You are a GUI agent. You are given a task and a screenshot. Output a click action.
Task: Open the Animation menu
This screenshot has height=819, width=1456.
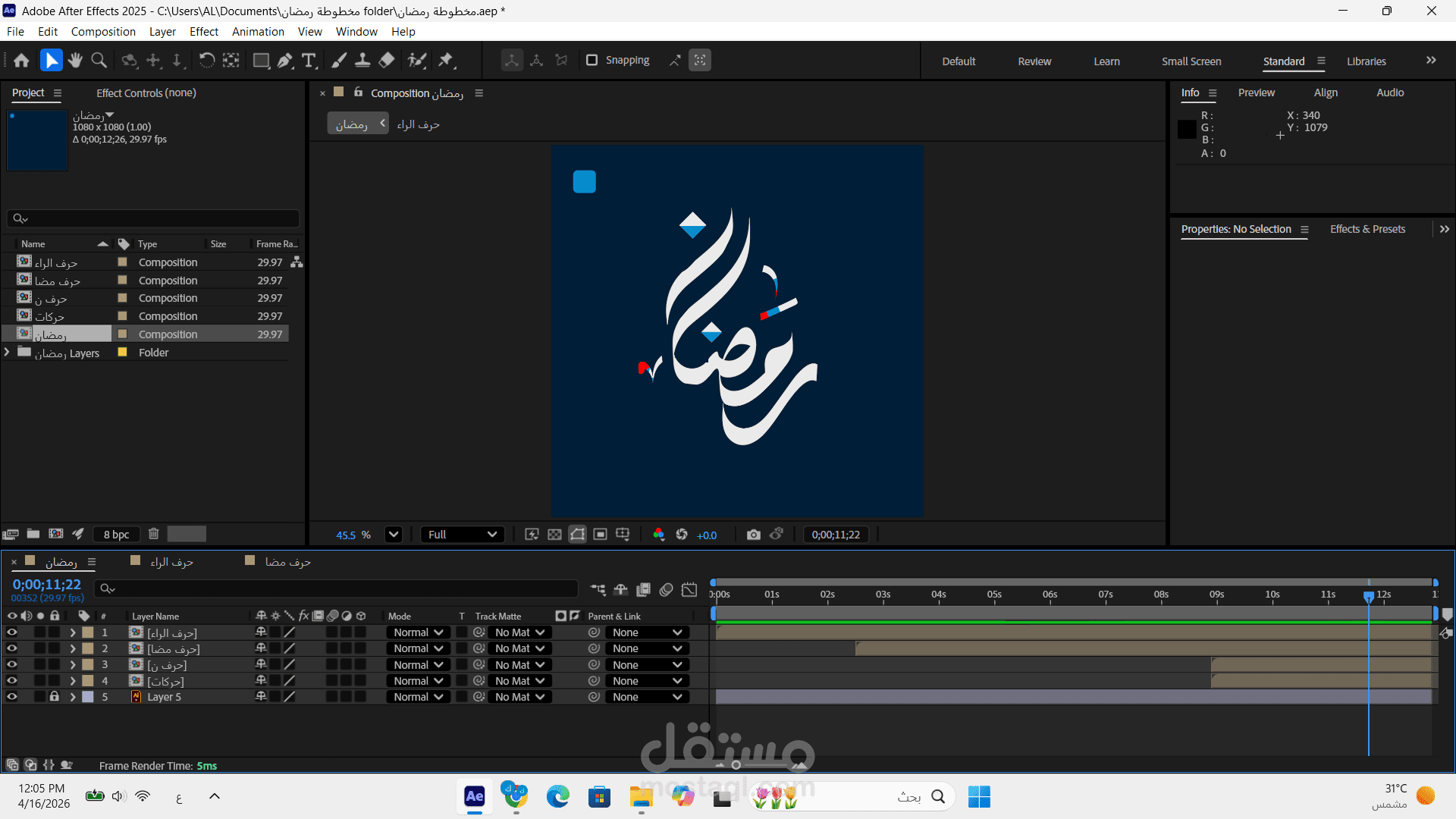coord(258,32)
